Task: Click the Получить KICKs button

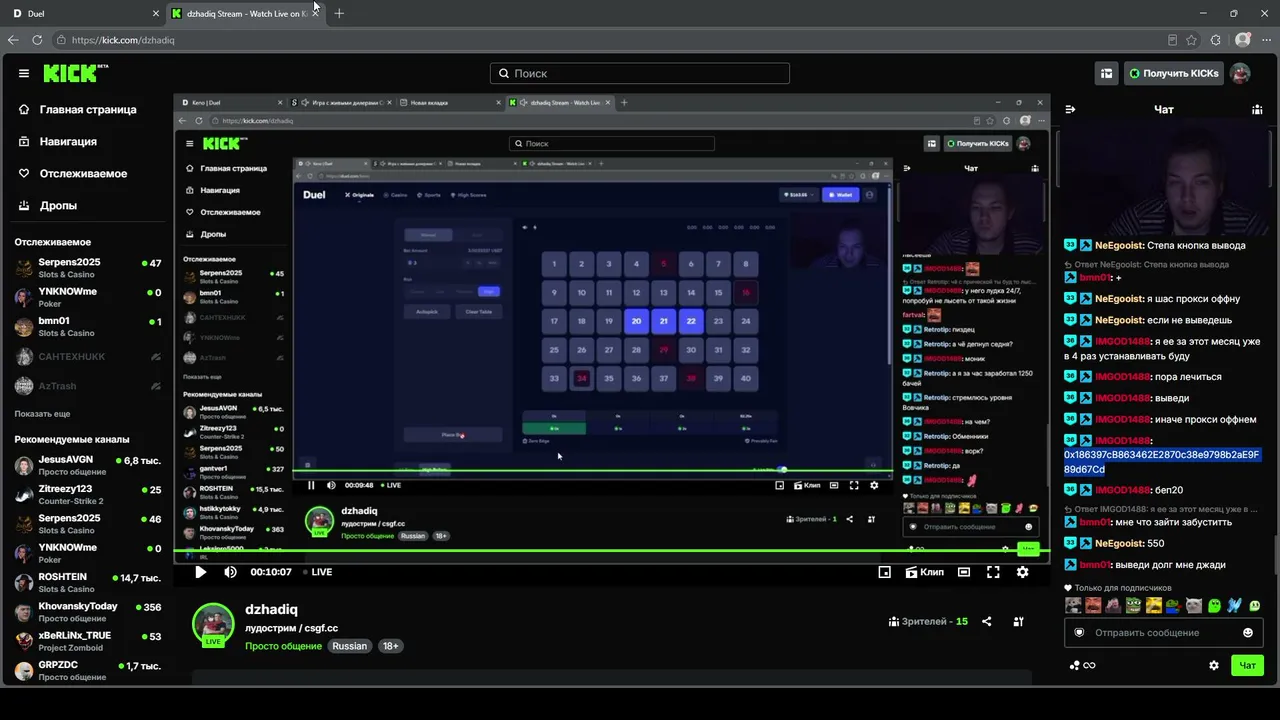Action: coord(1174,73)
